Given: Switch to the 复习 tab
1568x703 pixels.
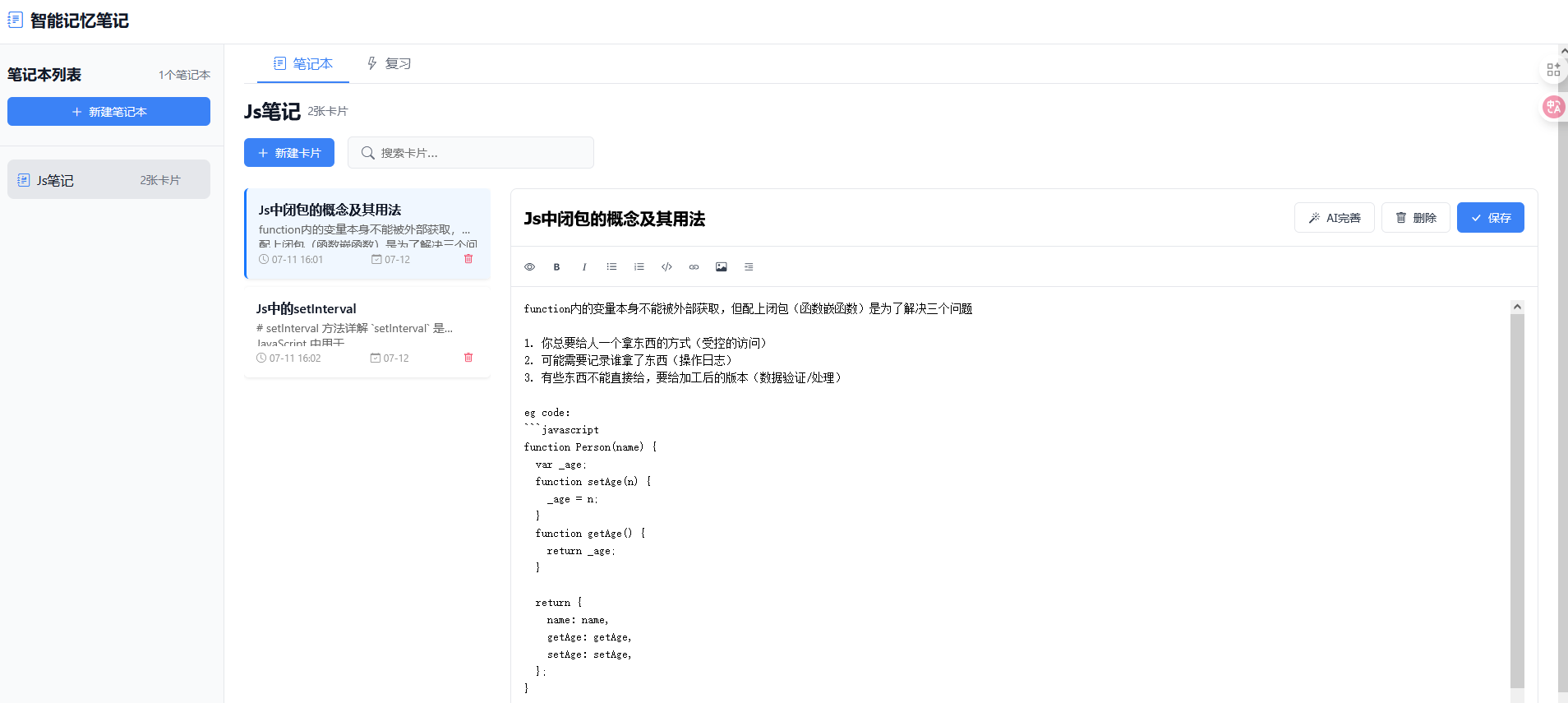Looking at the screenshot, I should 389,63.
